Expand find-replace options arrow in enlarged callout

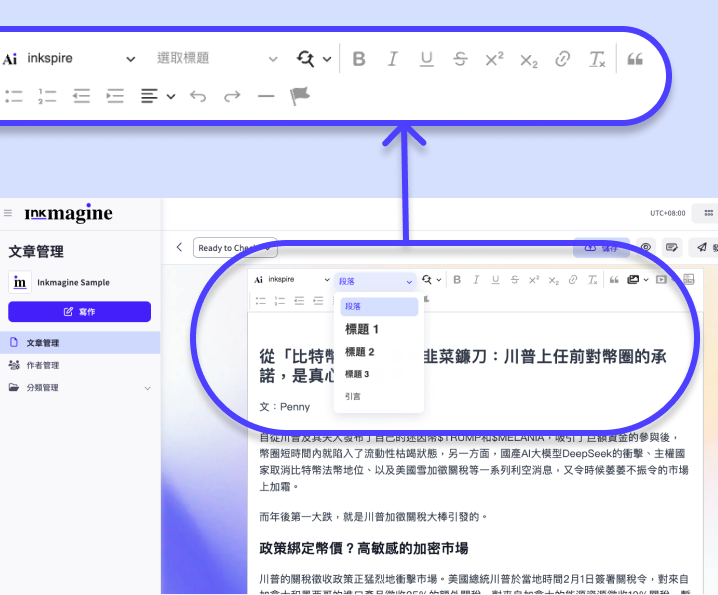pos(327,59)
